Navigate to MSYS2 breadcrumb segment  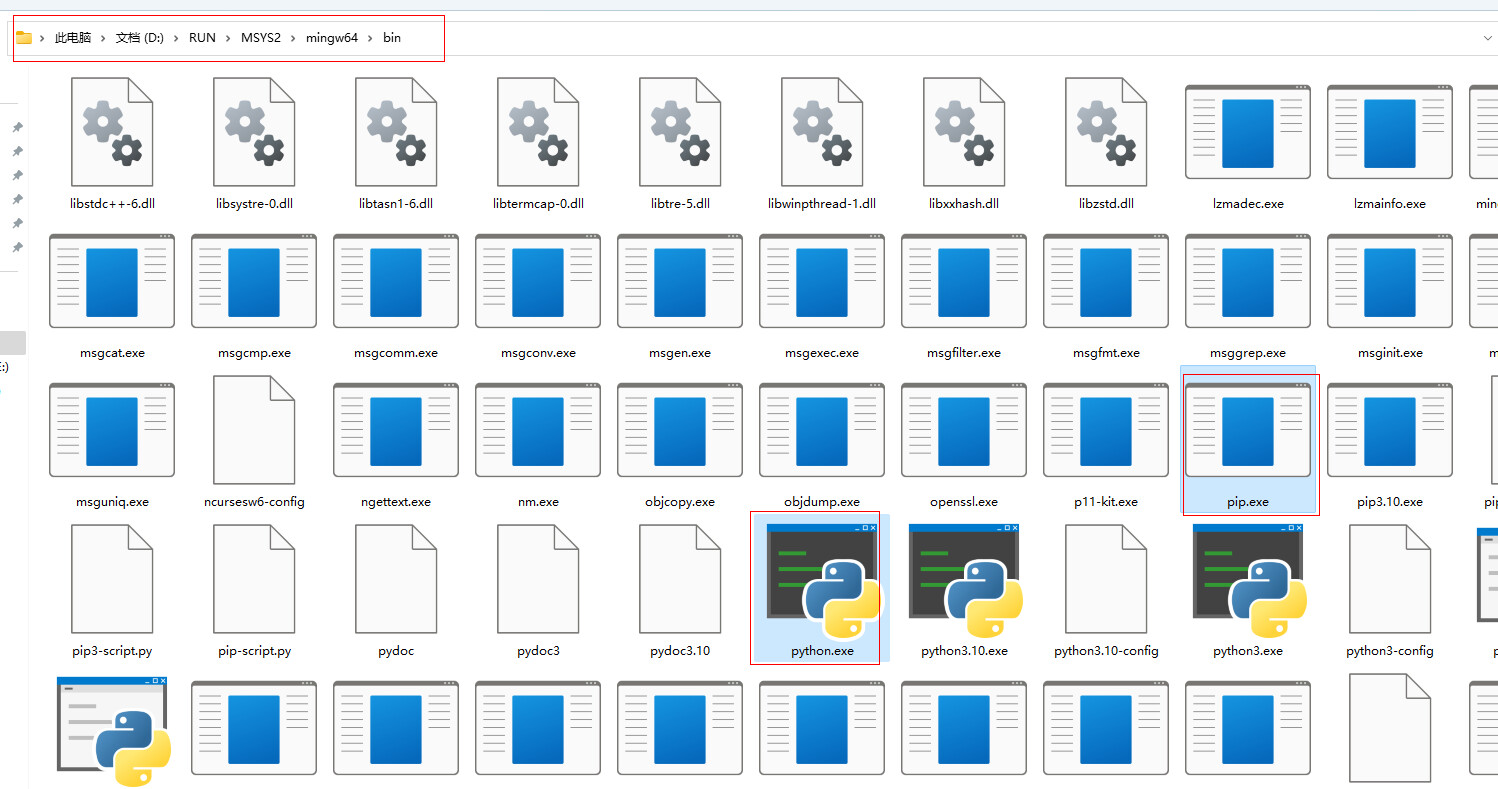(261, 38)
